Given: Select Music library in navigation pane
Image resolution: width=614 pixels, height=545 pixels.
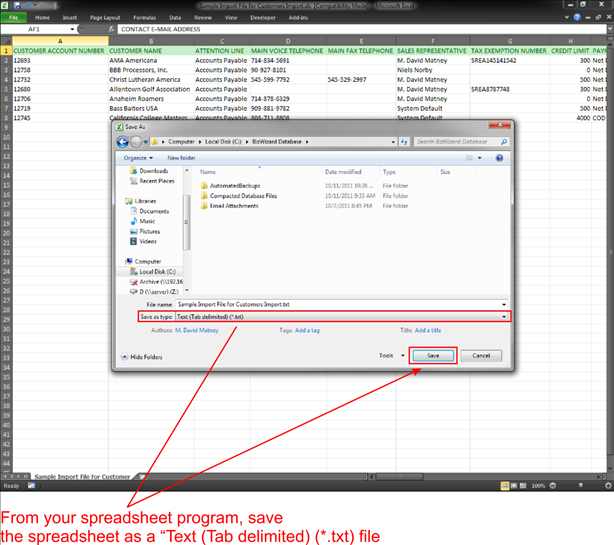Looking at the screenshot, I should click(143, 221).
